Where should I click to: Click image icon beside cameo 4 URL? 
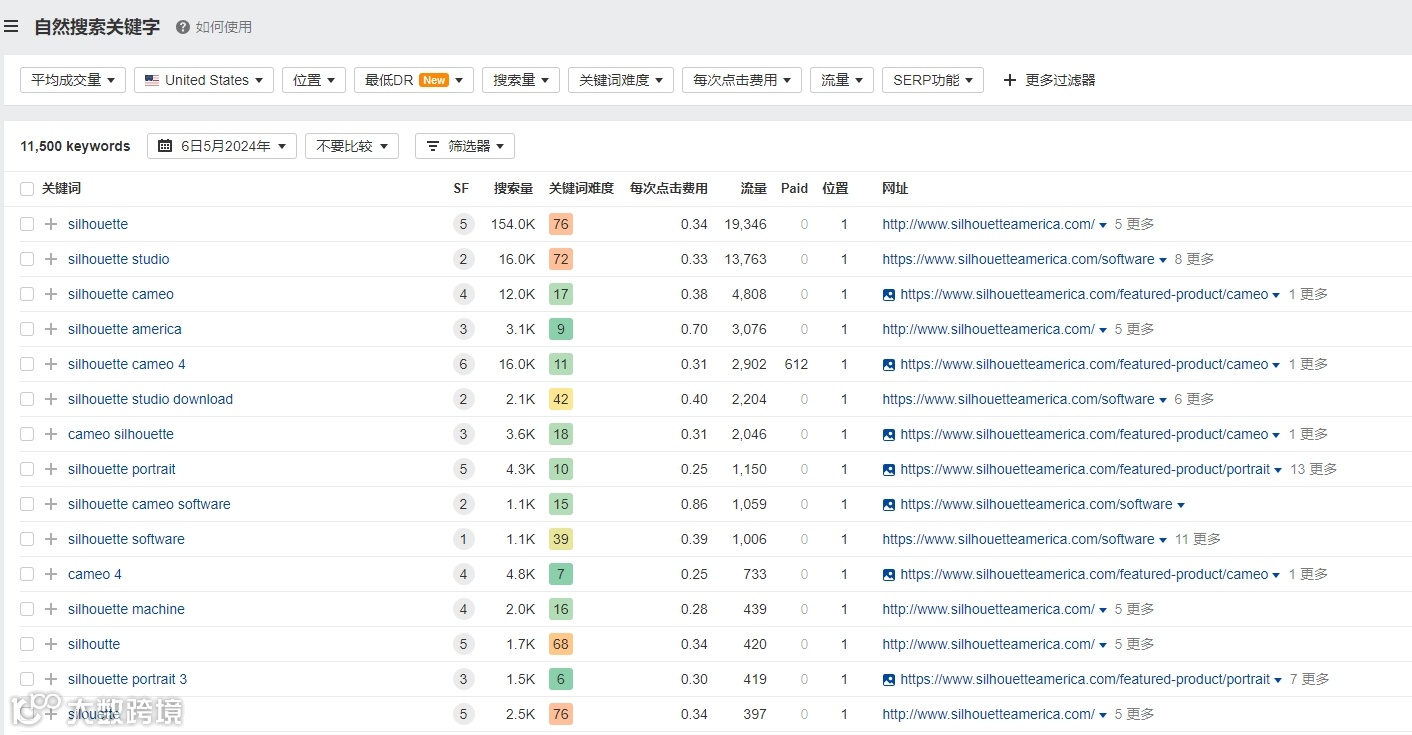889,574
